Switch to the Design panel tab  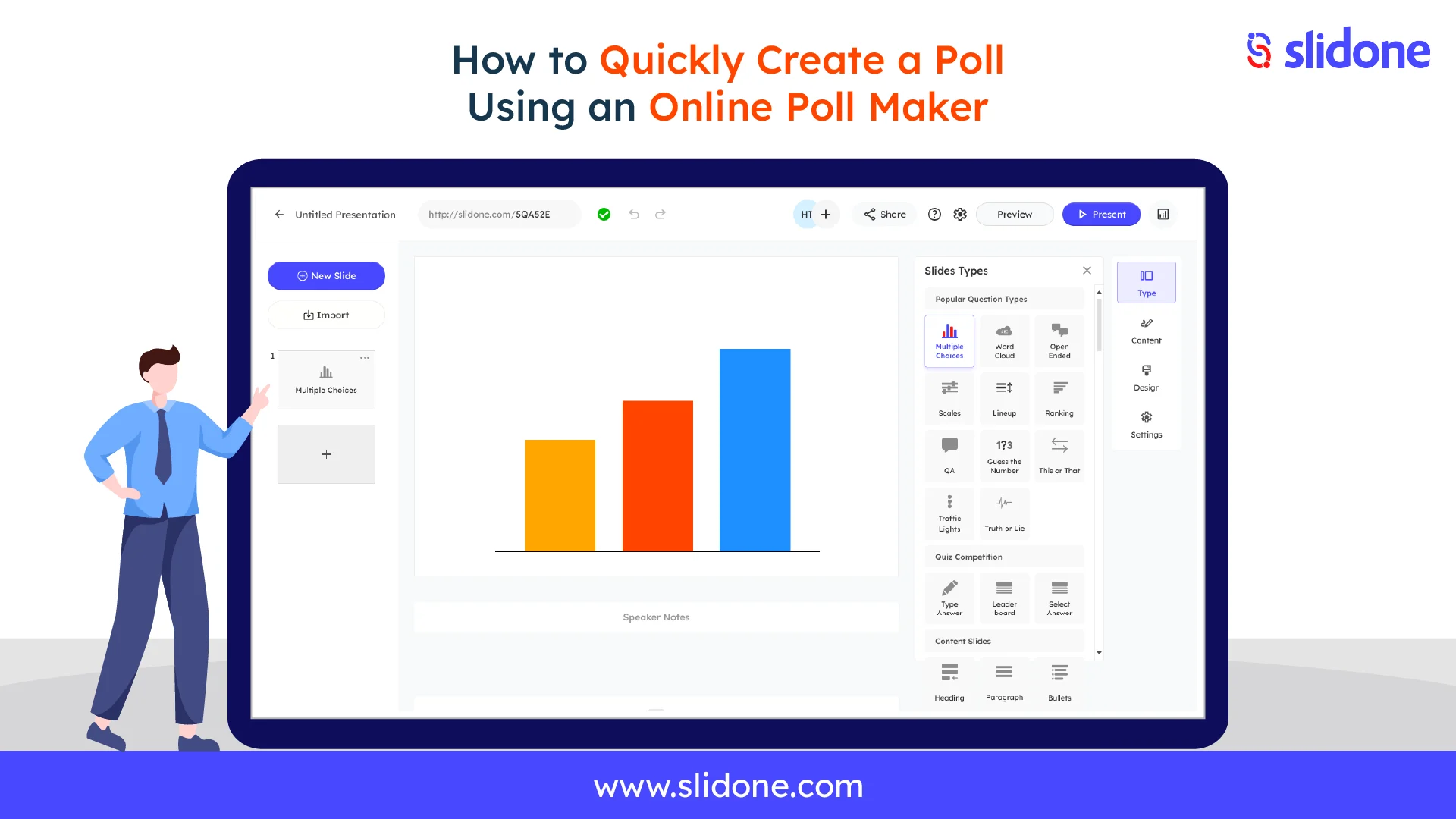1146,377
